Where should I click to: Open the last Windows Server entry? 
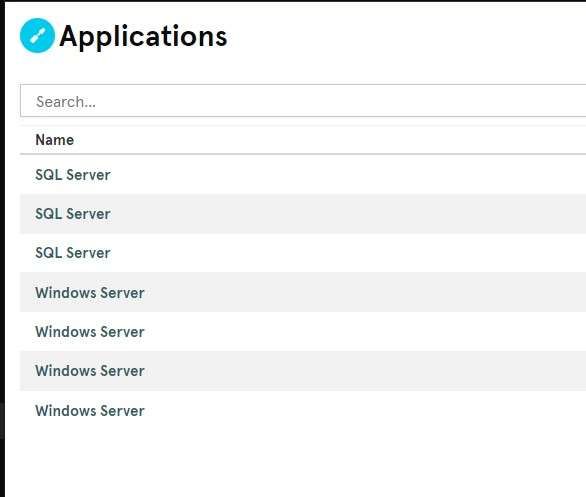pyautogui.click(x=90, y=411)
